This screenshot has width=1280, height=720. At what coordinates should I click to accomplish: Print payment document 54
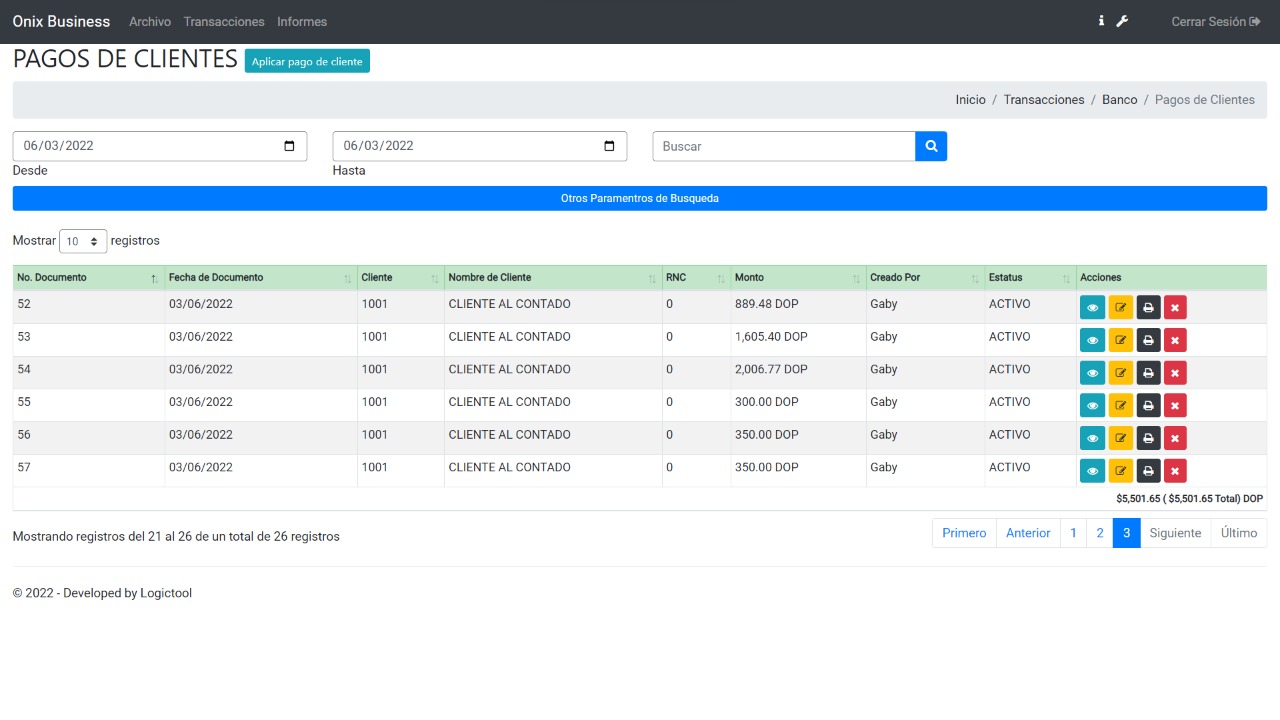tap(1148, 373)
